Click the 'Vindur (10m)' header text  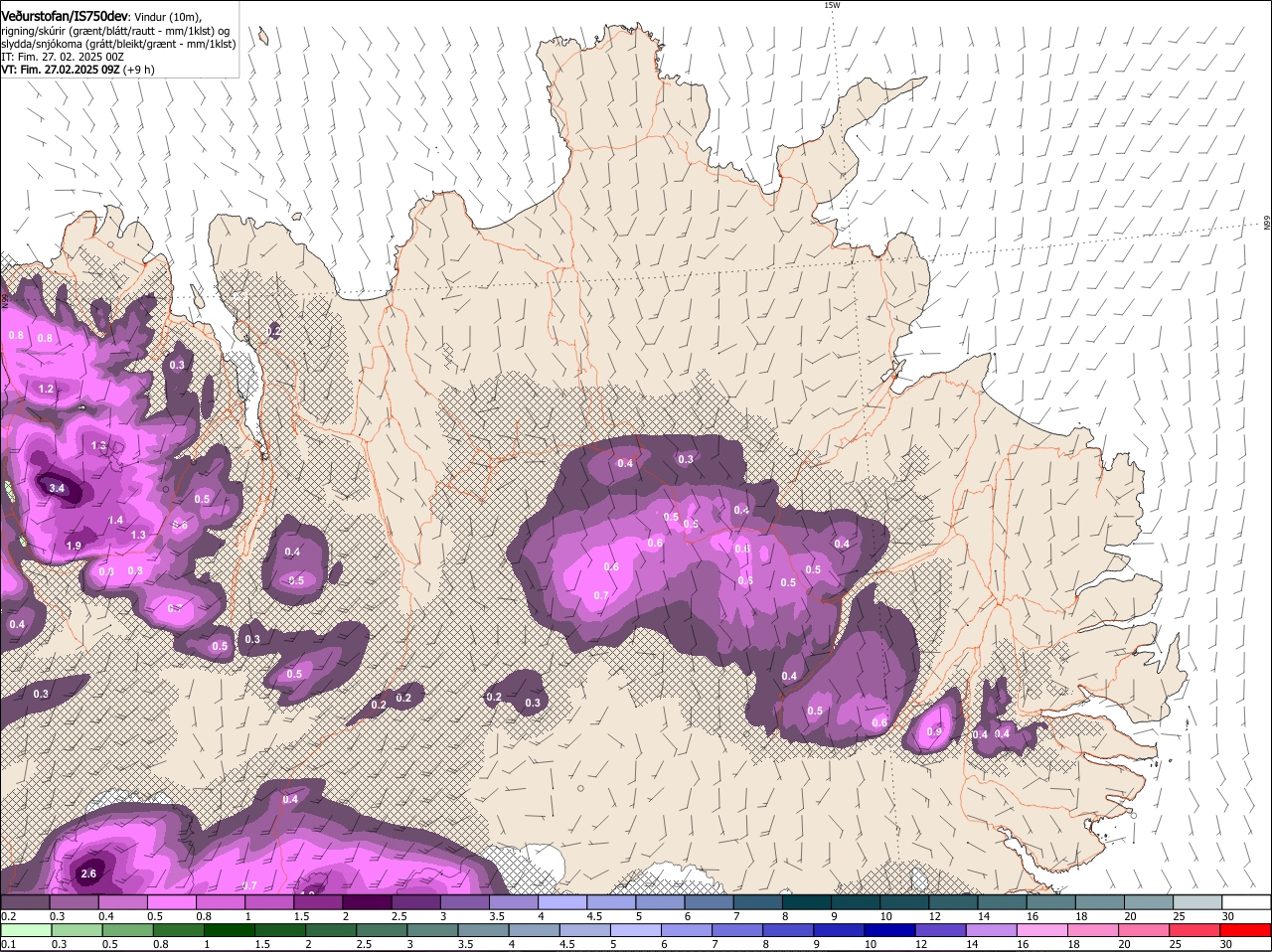coord(168,17)
